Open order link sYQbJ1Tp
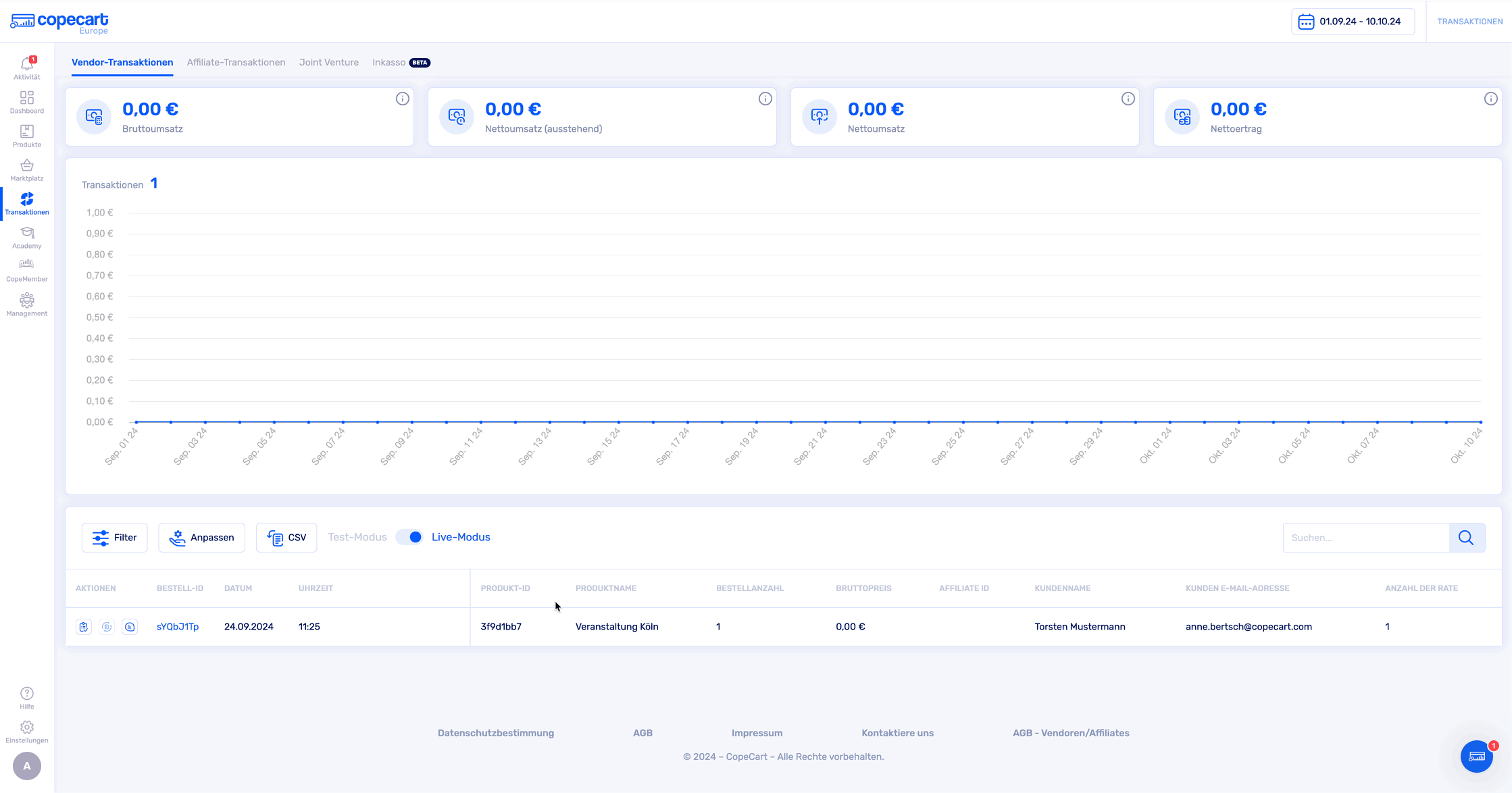 (178, 627)
